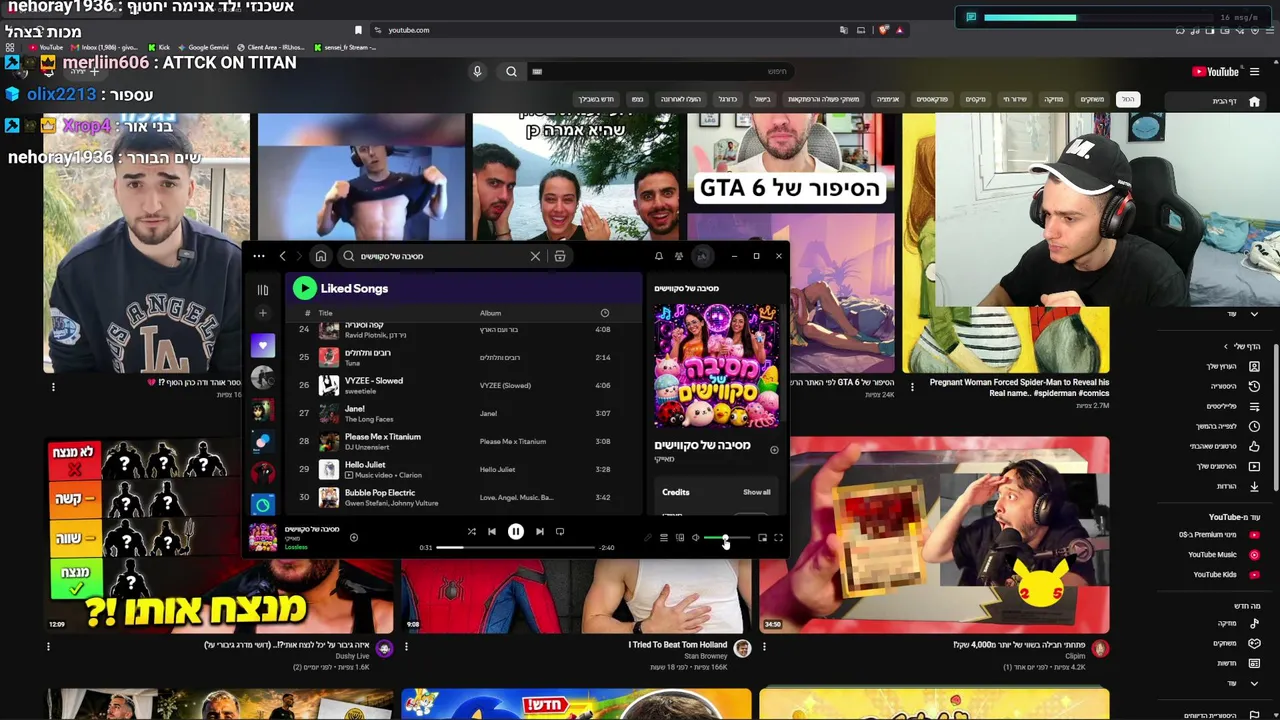
Task: Click 'Show all' in Credits section
Action: pos(757,492)
